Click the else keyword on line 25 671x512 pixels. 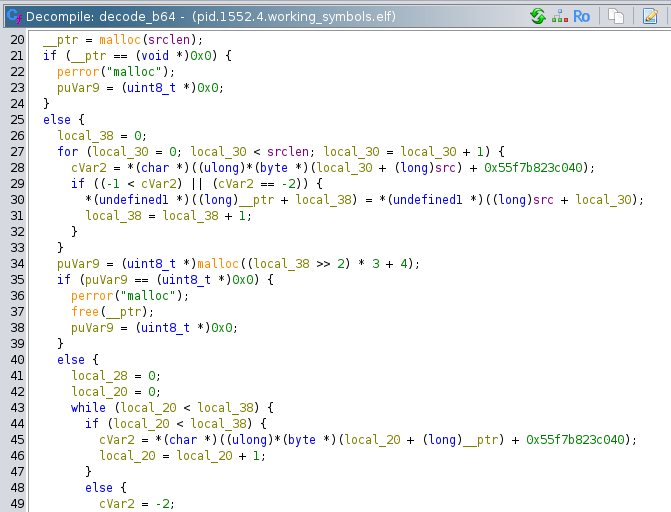coord(57,119)
